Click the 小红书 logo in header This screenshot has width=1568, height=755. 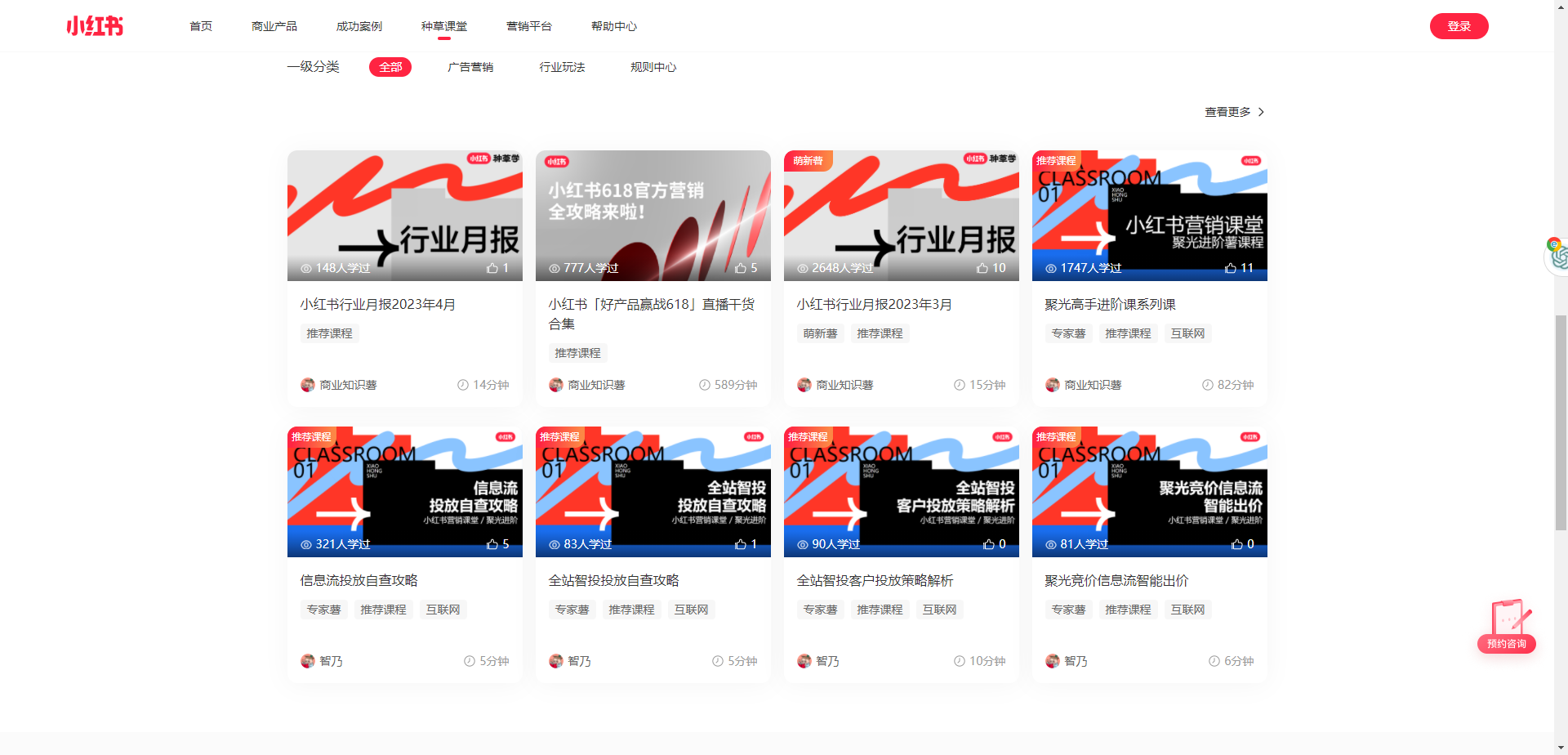pos(95,26)
